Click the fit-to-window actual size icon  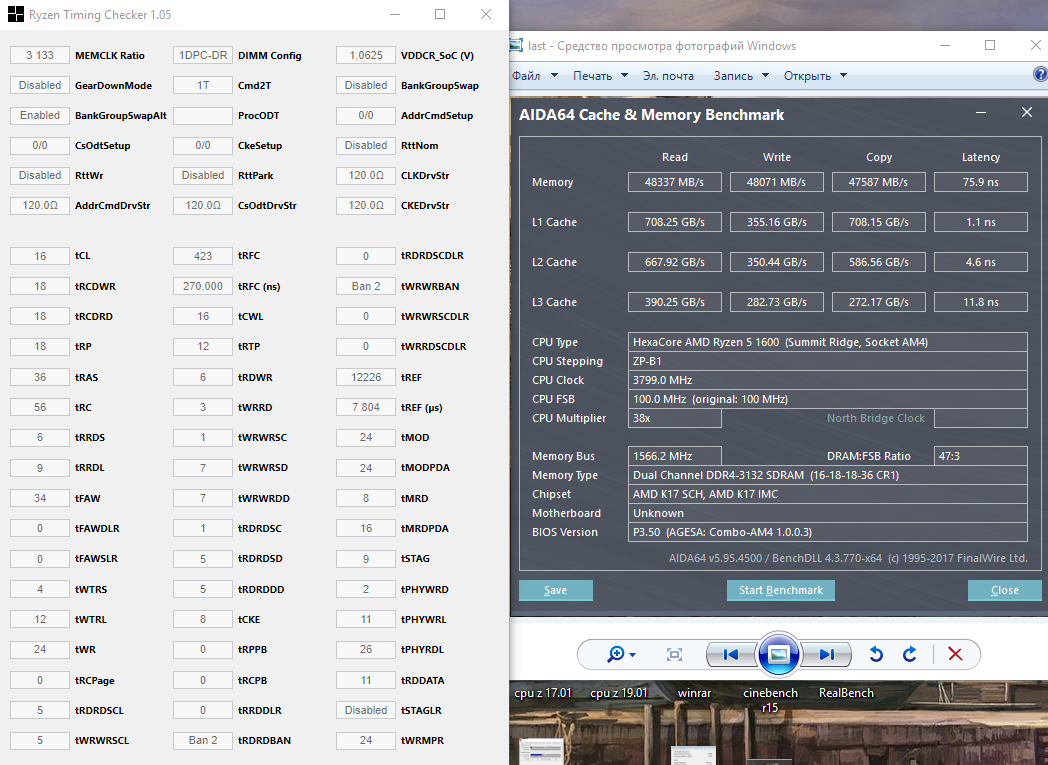[x=674, y=654]
